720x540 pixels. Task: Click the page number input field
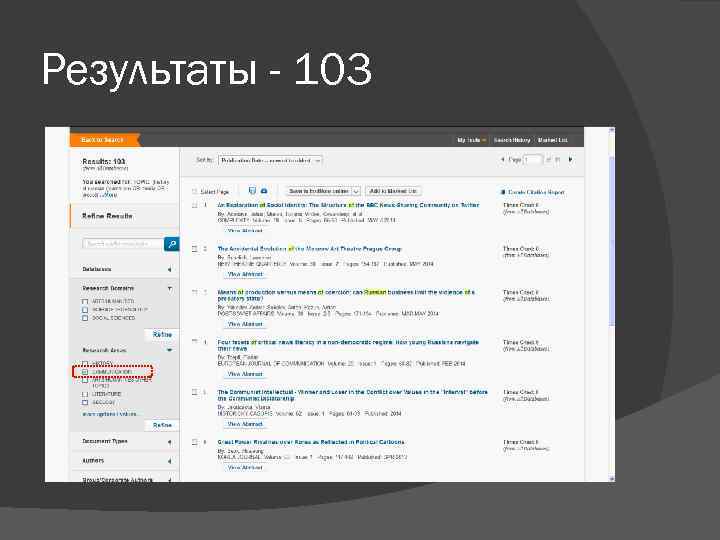[x=533, y=160]
